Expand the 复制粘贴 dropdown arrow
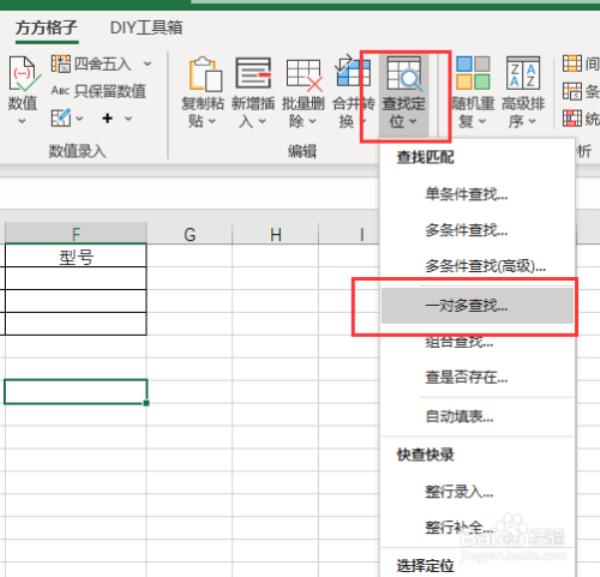 click(x=212, y=121)
